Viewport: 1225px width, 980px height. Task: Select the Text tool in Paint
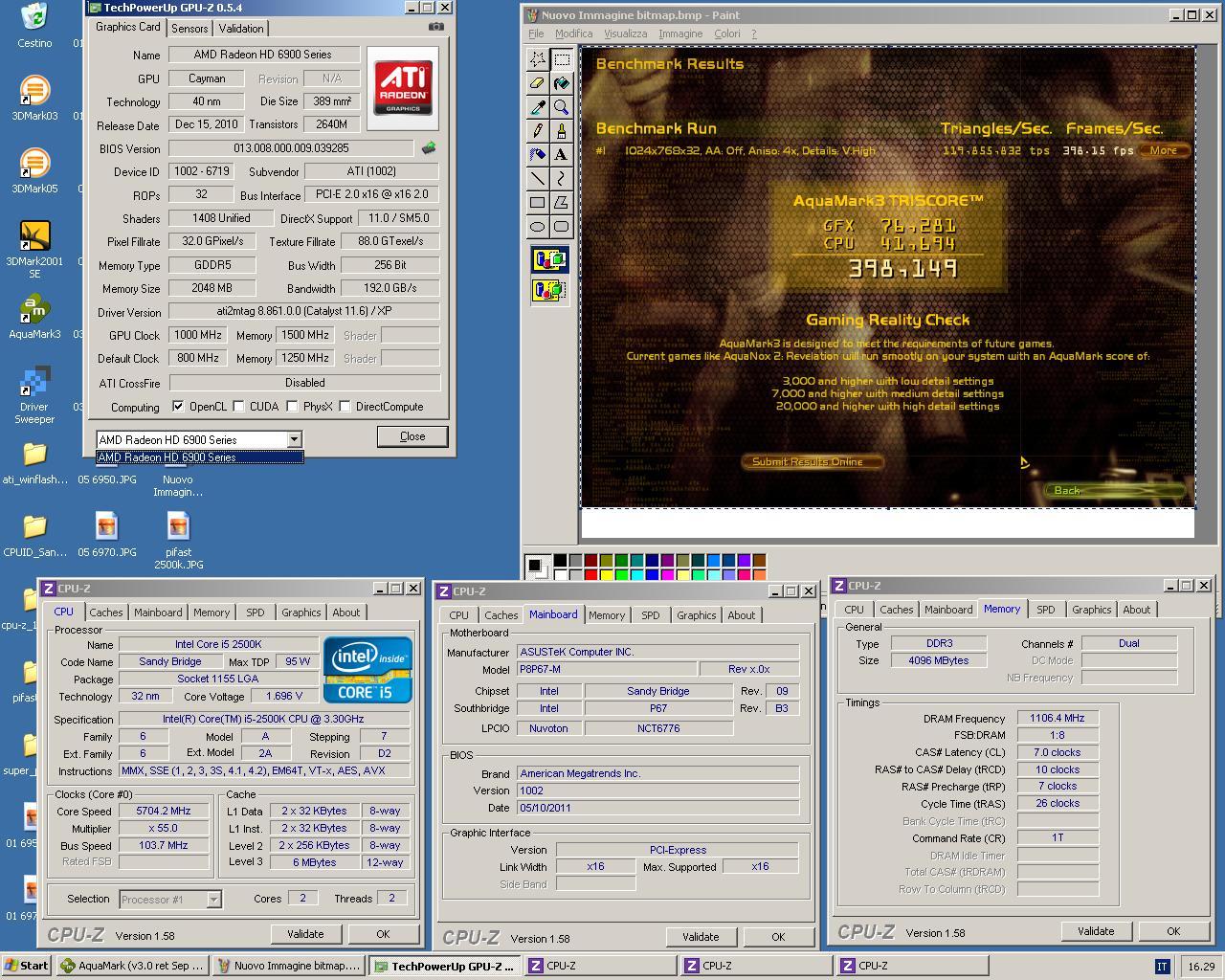561,155
